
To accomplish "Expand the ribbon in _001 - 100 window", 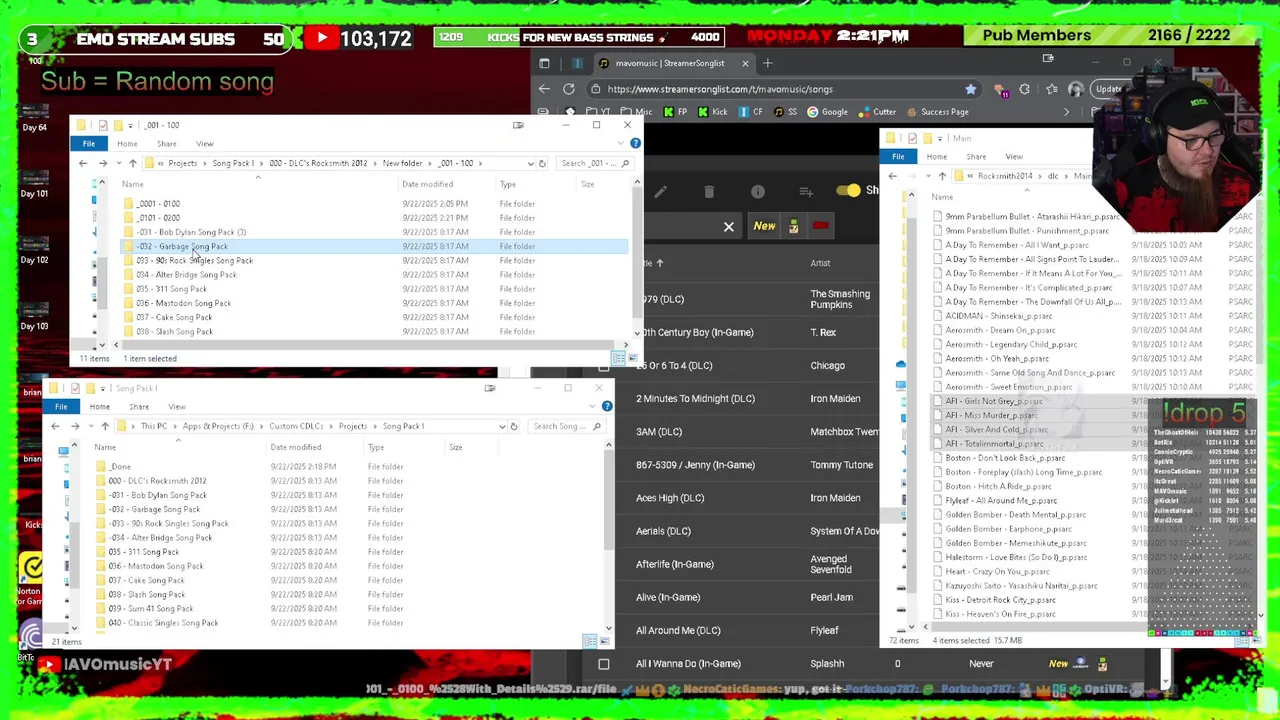I will click(623, 144).
